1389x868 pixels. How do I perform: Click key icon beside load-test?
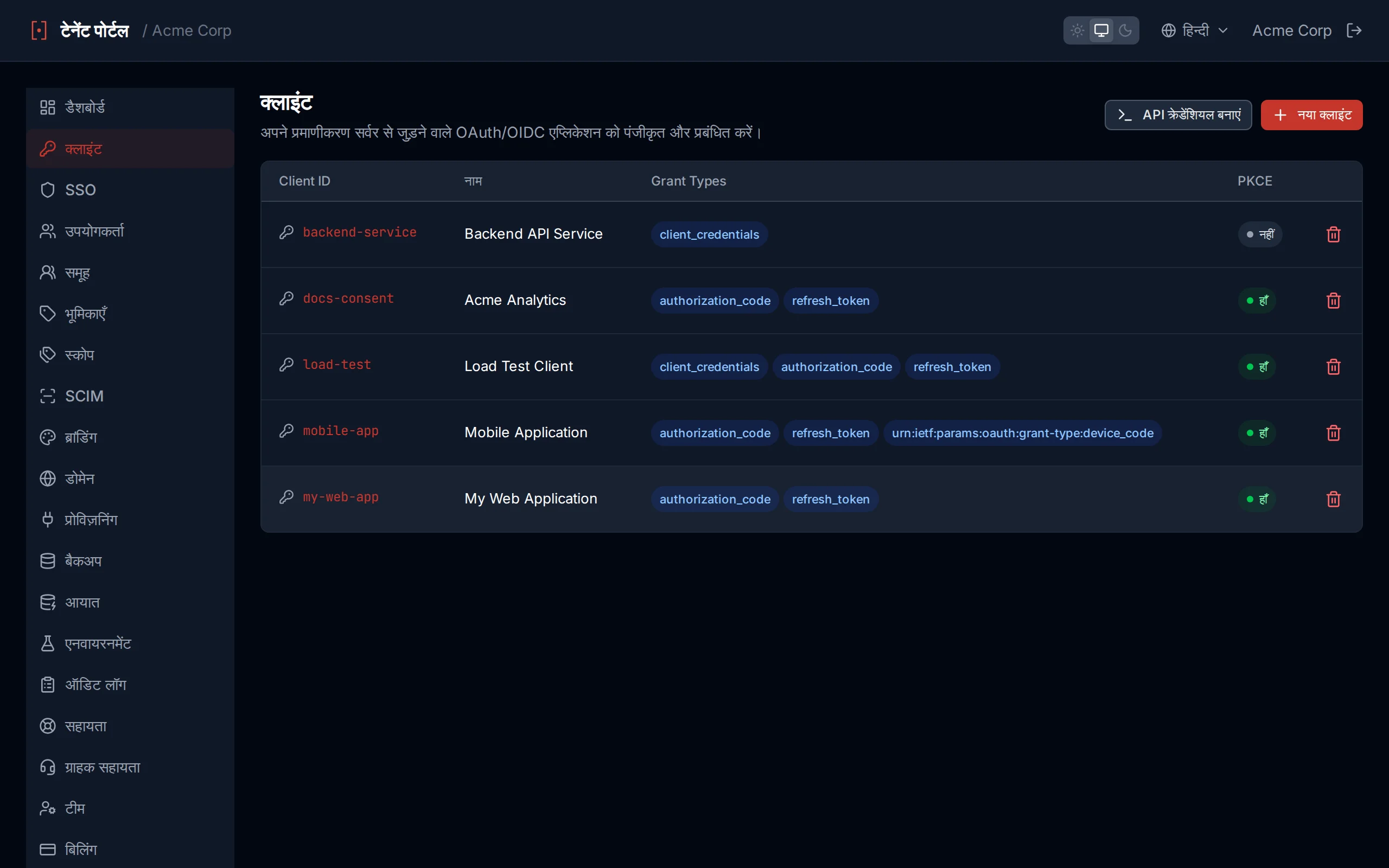(286, 365)
